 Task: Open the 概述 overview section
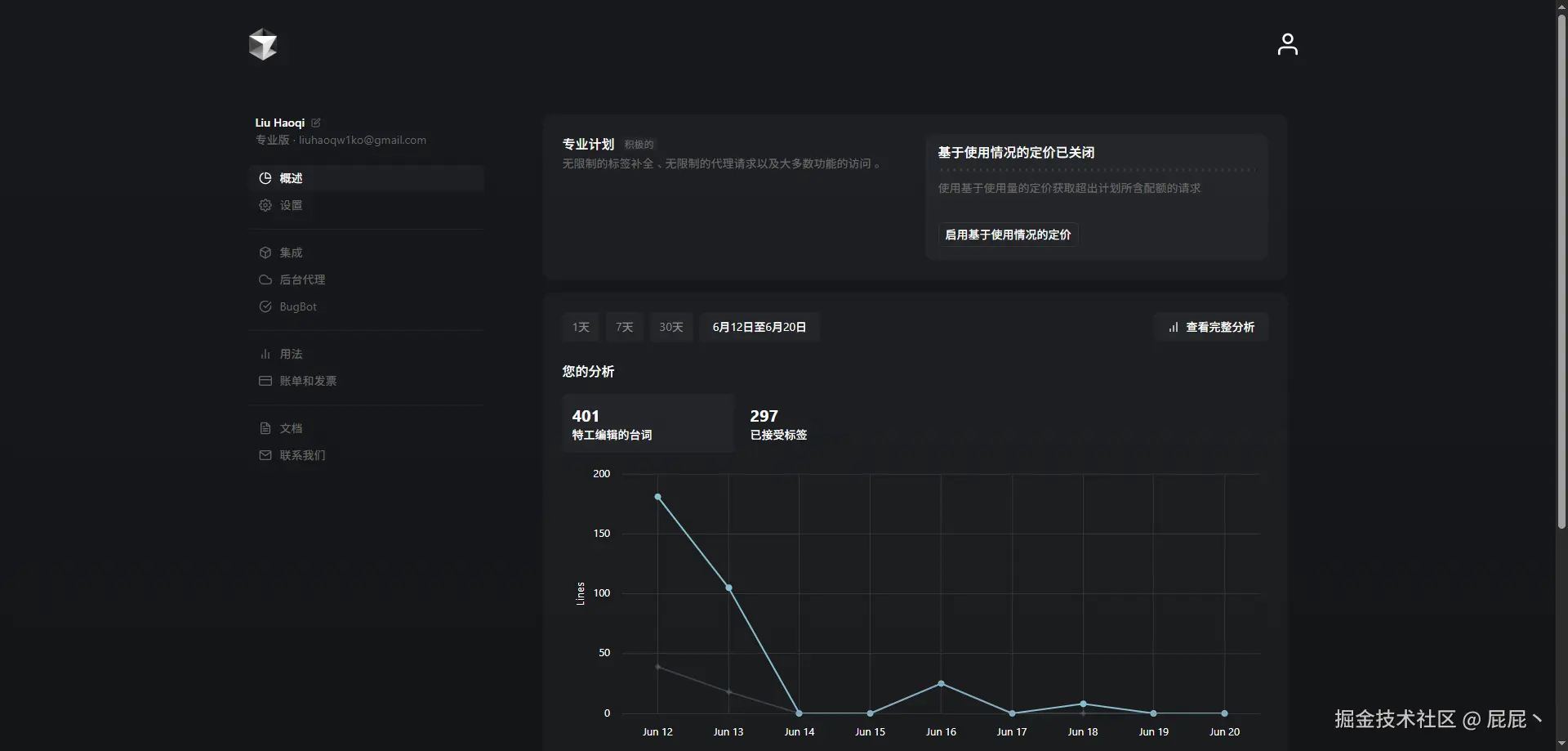click(291, 178)
